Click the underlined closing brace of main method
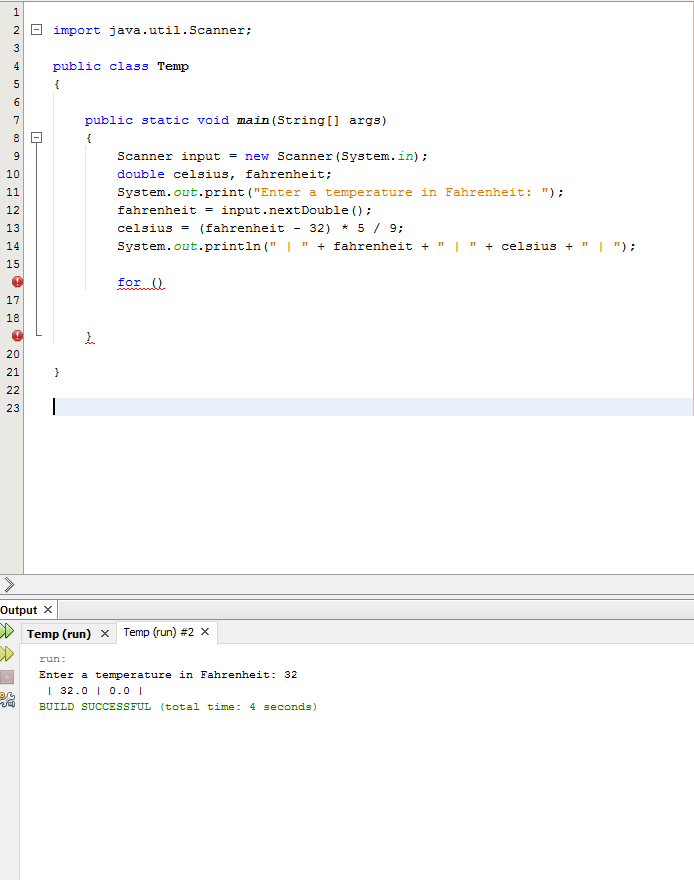This screenshot has width=694, height=880. click(89, 336)
